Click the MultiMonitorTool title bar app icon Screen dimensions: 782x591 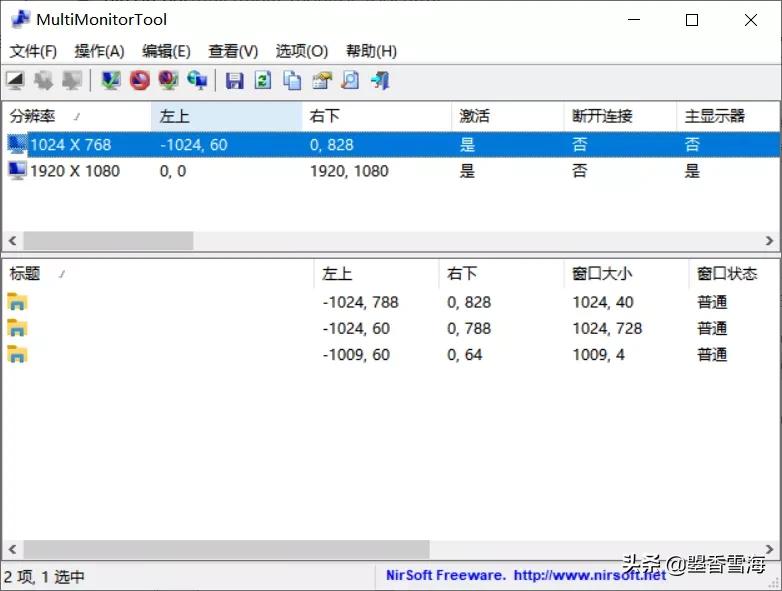[20, 19]
